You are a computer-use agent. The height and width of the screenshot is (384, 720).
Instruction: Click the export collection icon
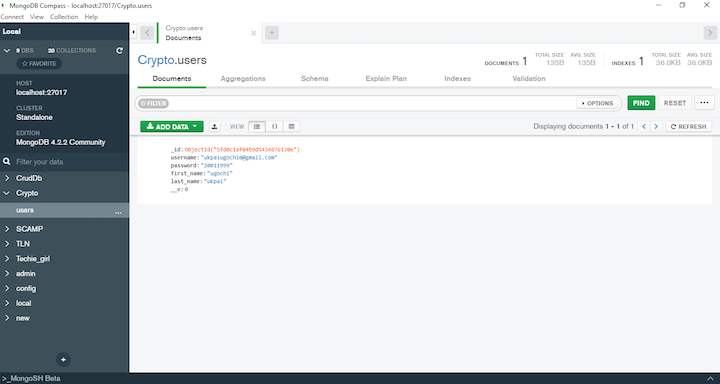214,127
